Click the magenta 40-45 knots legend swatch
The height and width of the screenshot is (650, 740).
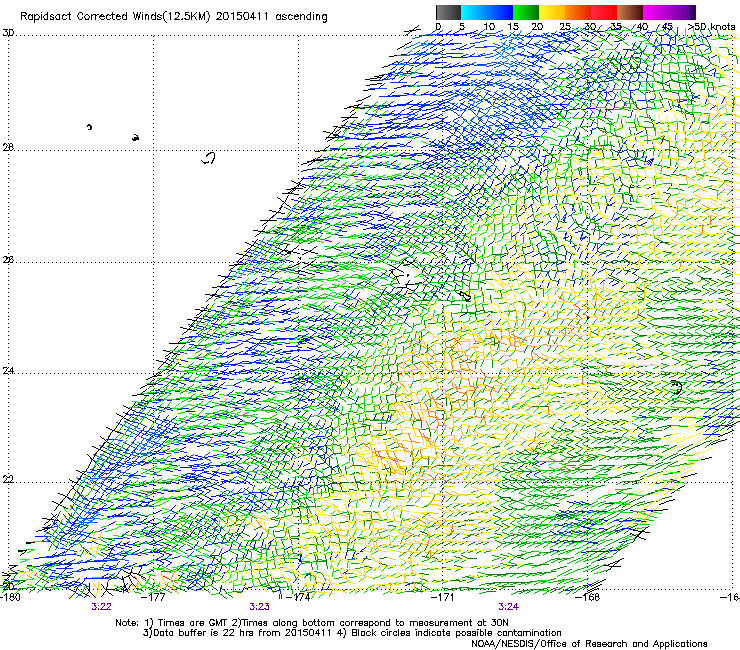656,12
